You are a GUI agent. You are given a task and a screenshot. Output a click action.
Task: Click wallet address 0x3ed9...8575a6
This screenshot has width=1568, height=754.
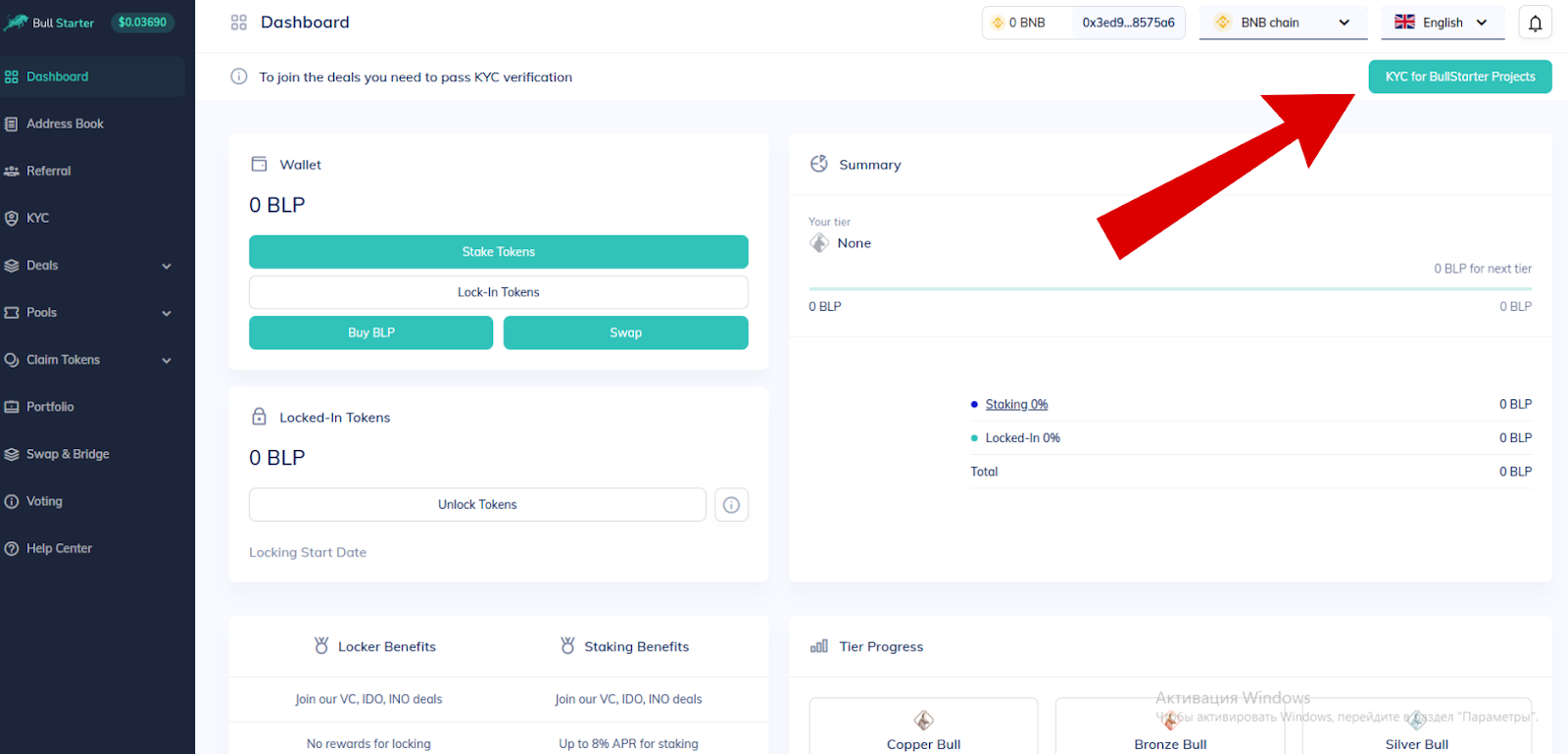(1129, 23)
